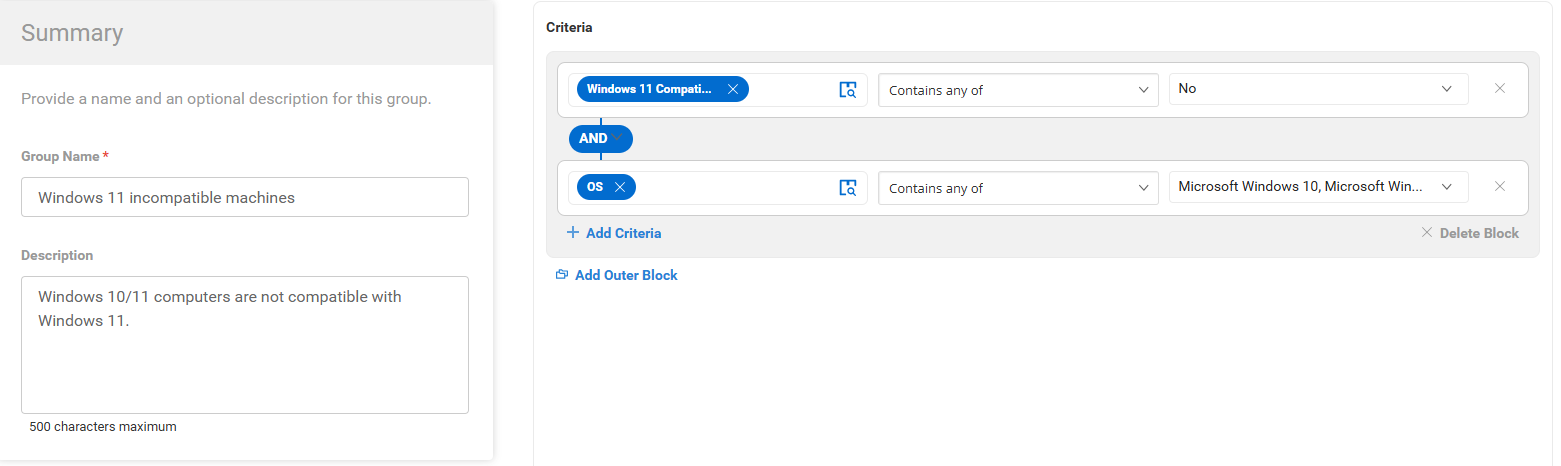Click the Add Outer Block icon

point(562,275)
